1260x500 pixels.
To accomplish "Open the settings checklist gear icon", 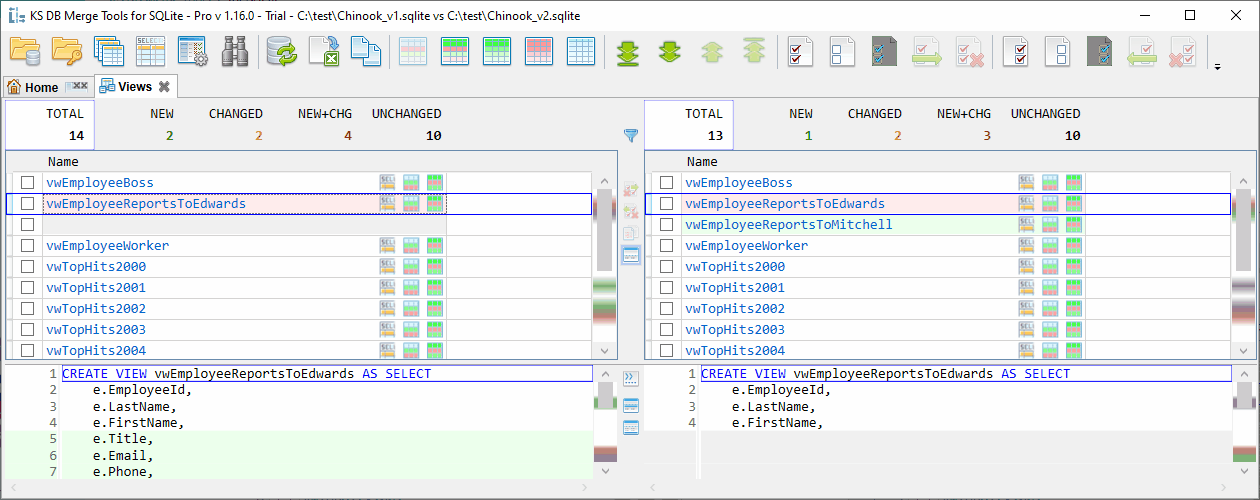I will (x=192, y=51).
